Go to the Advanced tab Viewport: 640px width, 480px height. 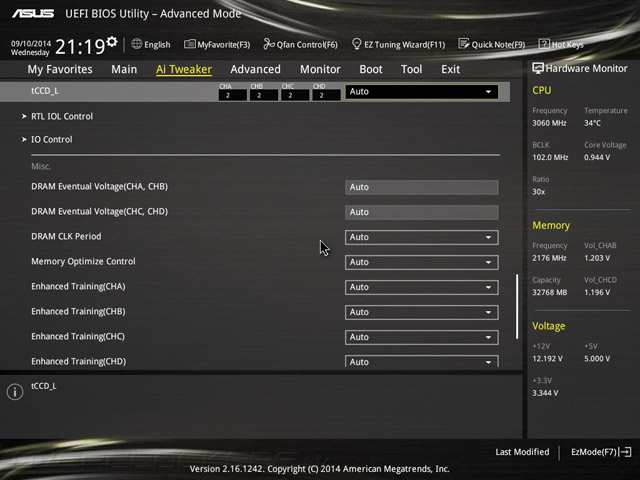(256, 69)
